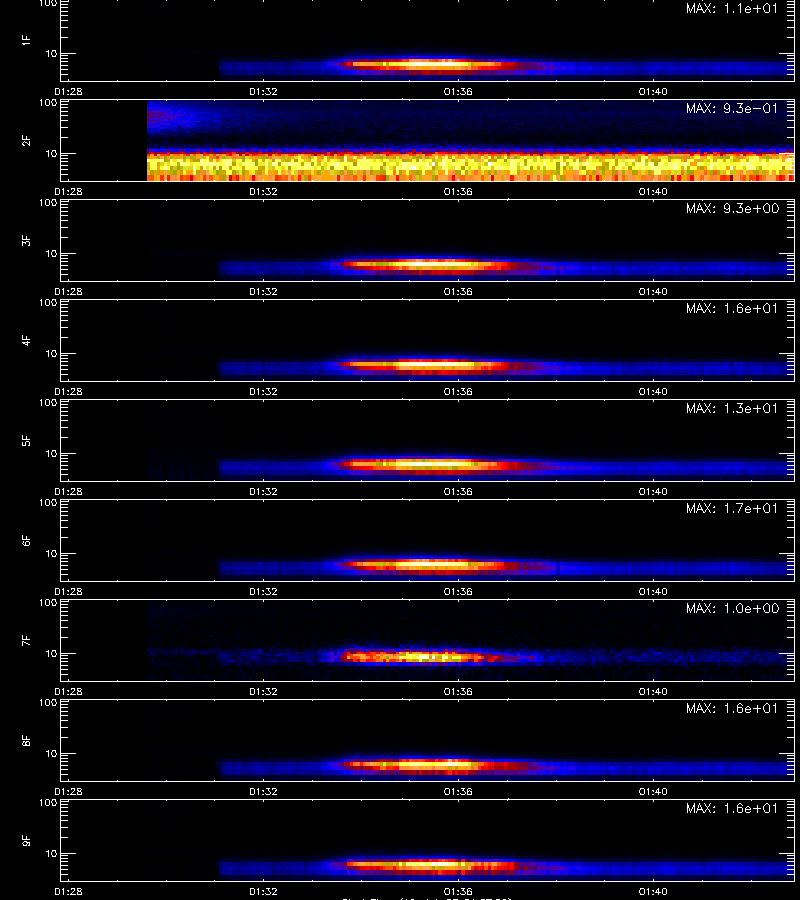Image resolution: width=800 pixels, height=900 pixels.
Task: Select the MAX readout in panel 9F
Action: [732, 808]
